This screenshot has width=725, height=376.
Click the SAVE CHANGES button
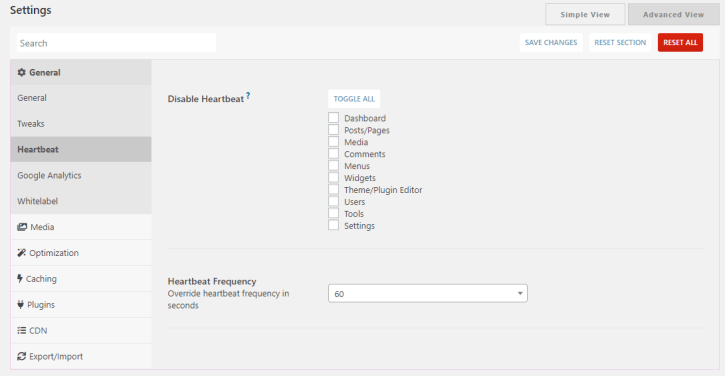point(551,43)
